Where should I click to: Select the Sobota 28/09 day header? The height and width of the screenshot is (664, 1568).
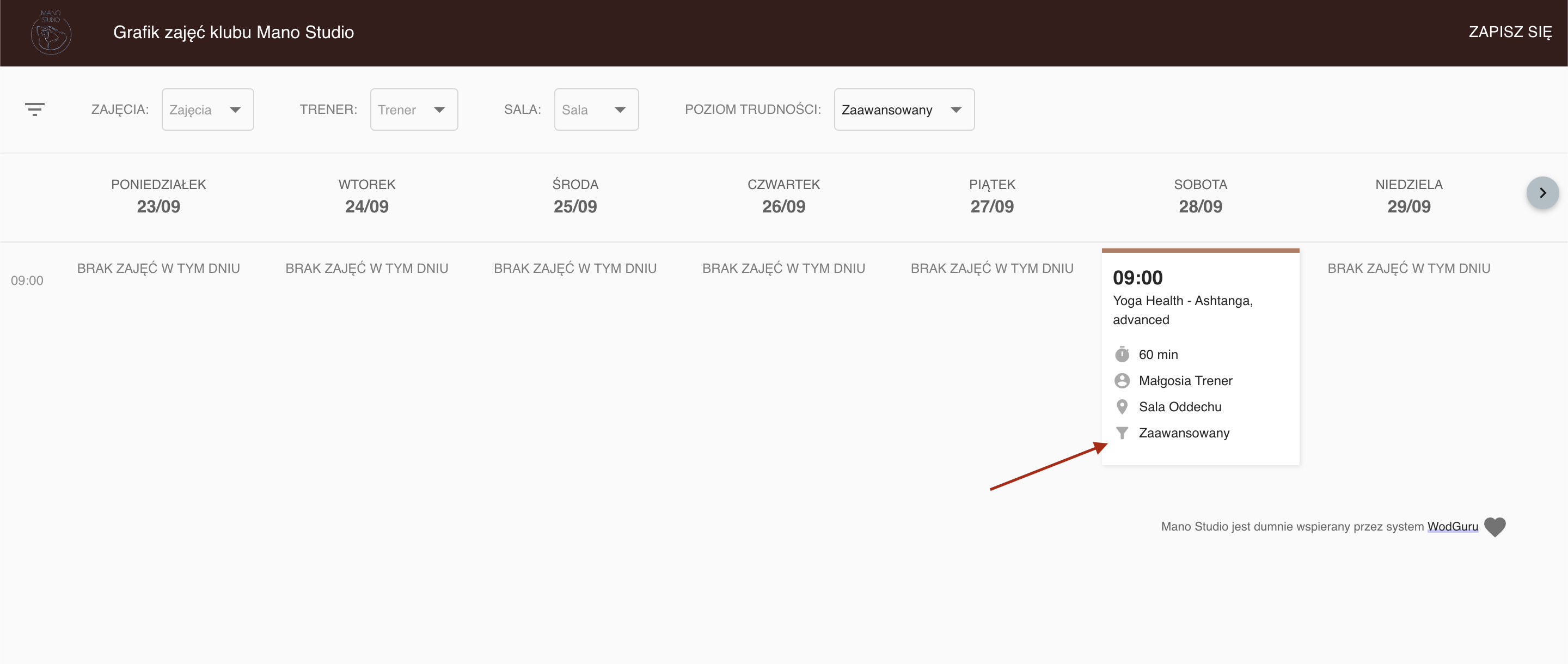pyautogui.click(x=1200, y=196)
